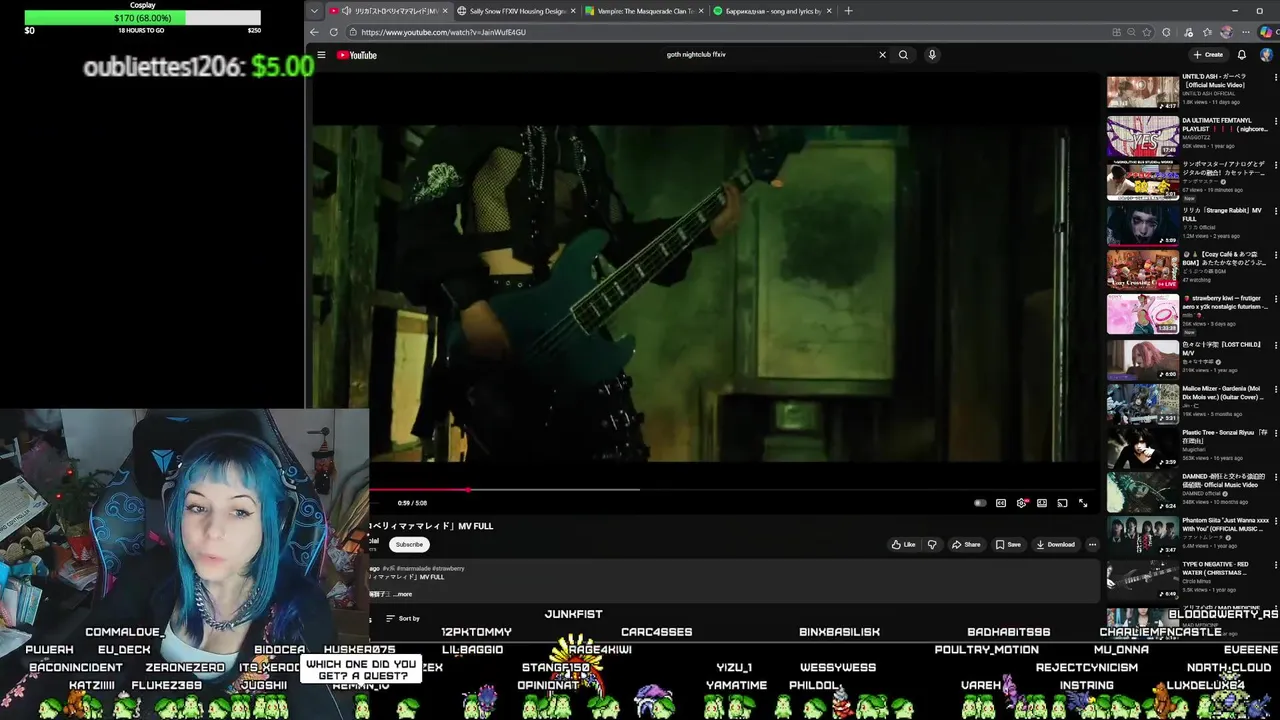Open a new browser tab with plus
The height and width of the screenshot is (720, 1280).
[x=848, y=11]
